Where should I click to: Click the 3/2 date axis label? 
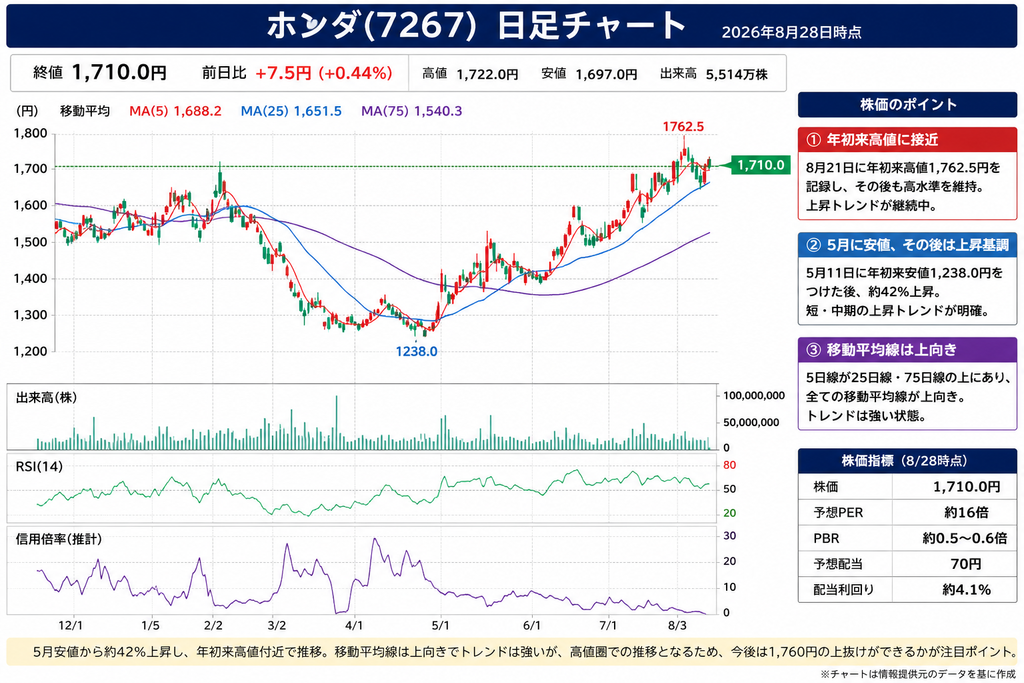tap(277, 626)
